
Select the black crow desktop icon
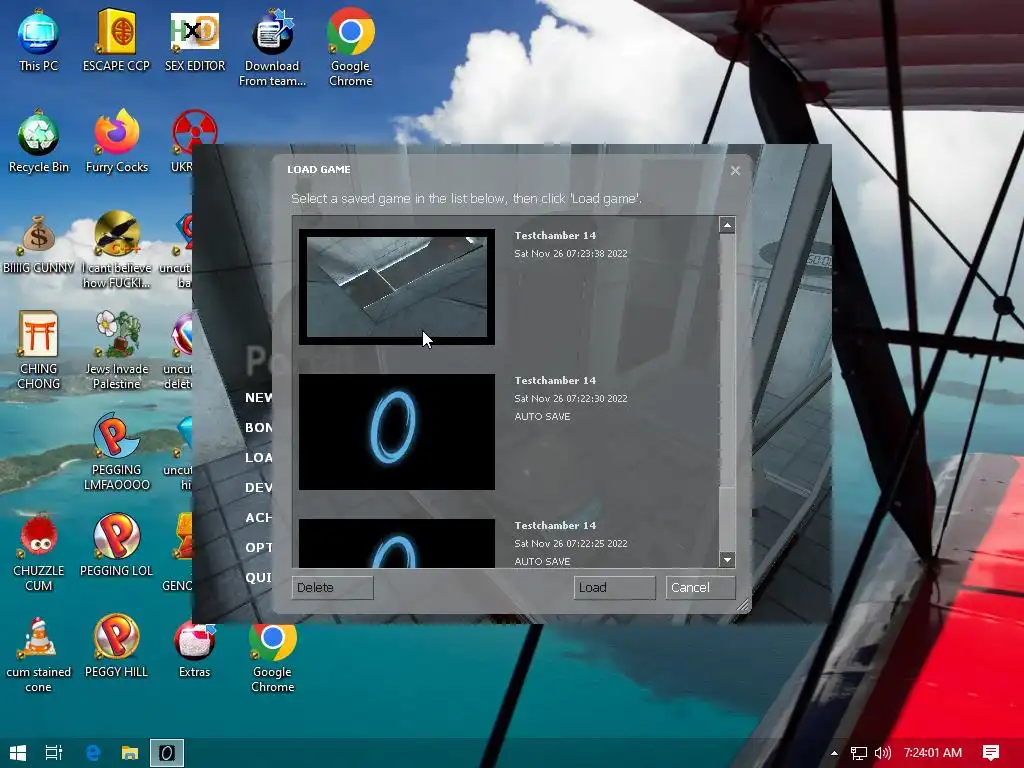pyautogui.click(x=116, y=251)
